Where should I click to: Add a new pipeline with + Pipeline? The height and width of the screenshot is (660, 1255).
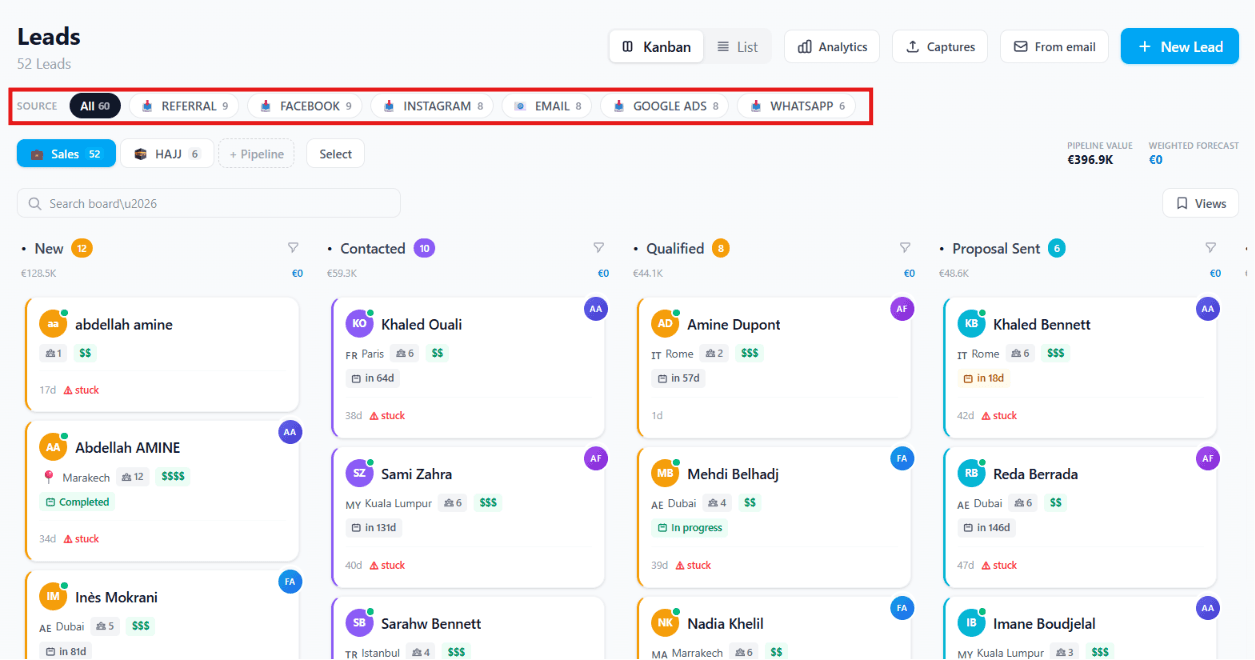click(256, 154)
